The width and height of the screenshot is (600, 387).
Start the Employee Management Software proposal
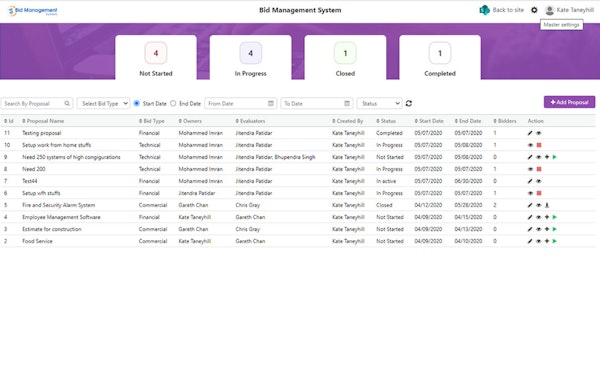(x=555, y=217)
